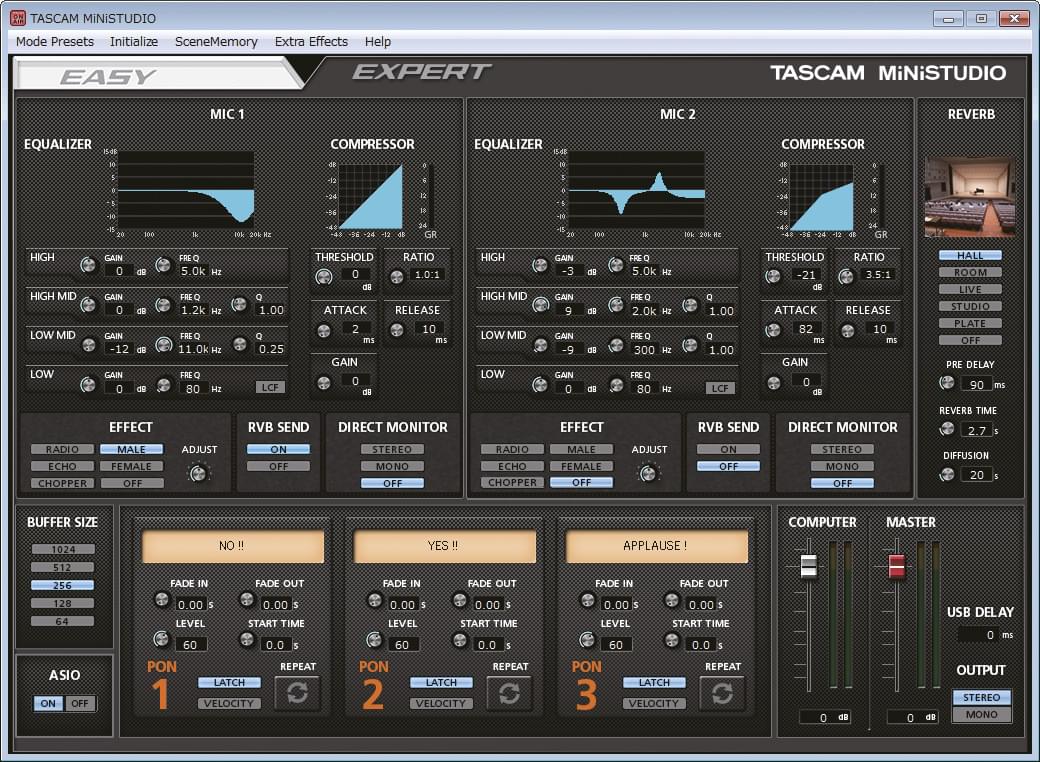Click the MIC 2 compressor RATIO knob
This screenshot has width=1040, height=762.
coord(846,277)
